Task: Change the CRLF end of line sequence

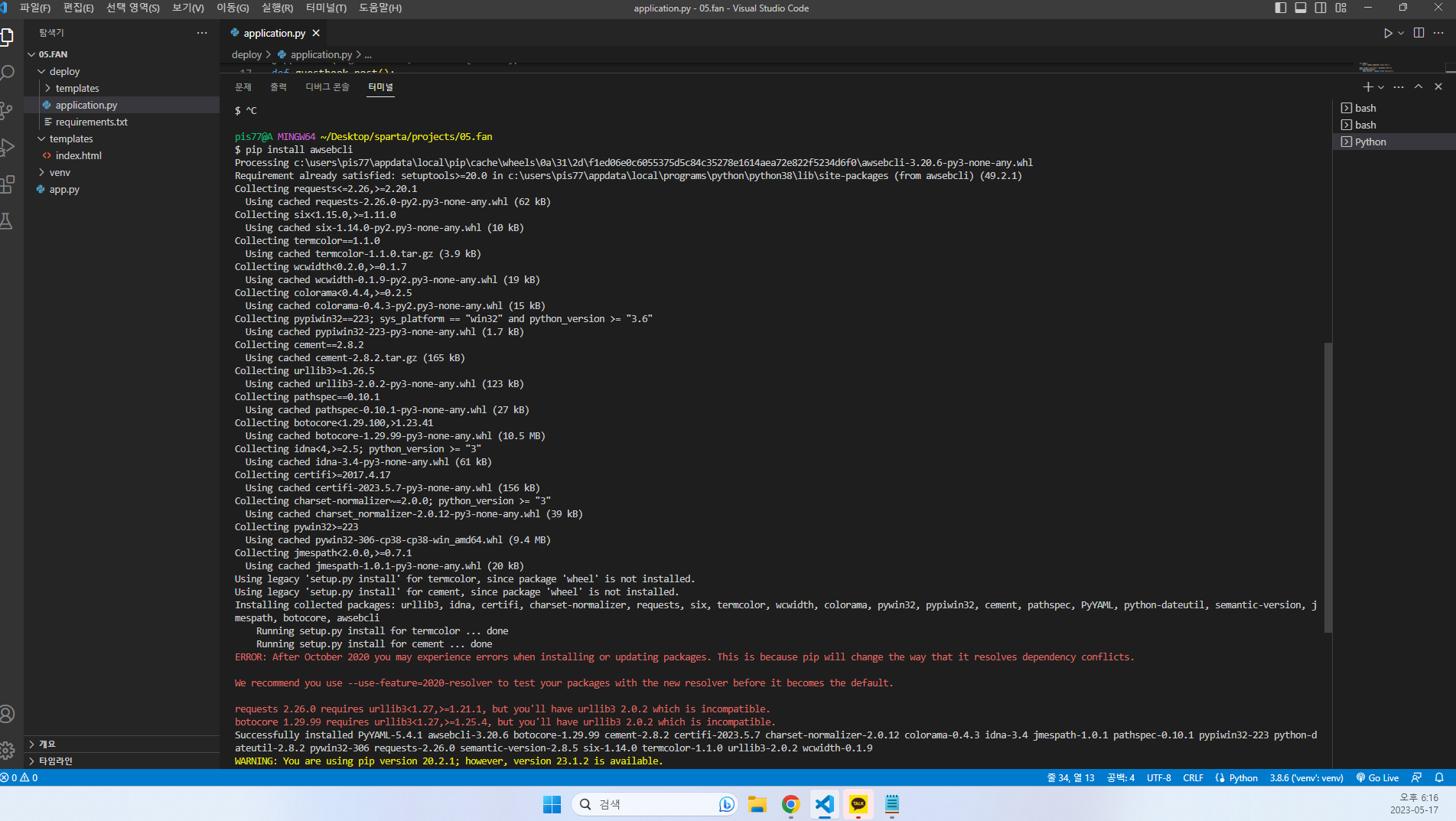Action: point(1193,777)
